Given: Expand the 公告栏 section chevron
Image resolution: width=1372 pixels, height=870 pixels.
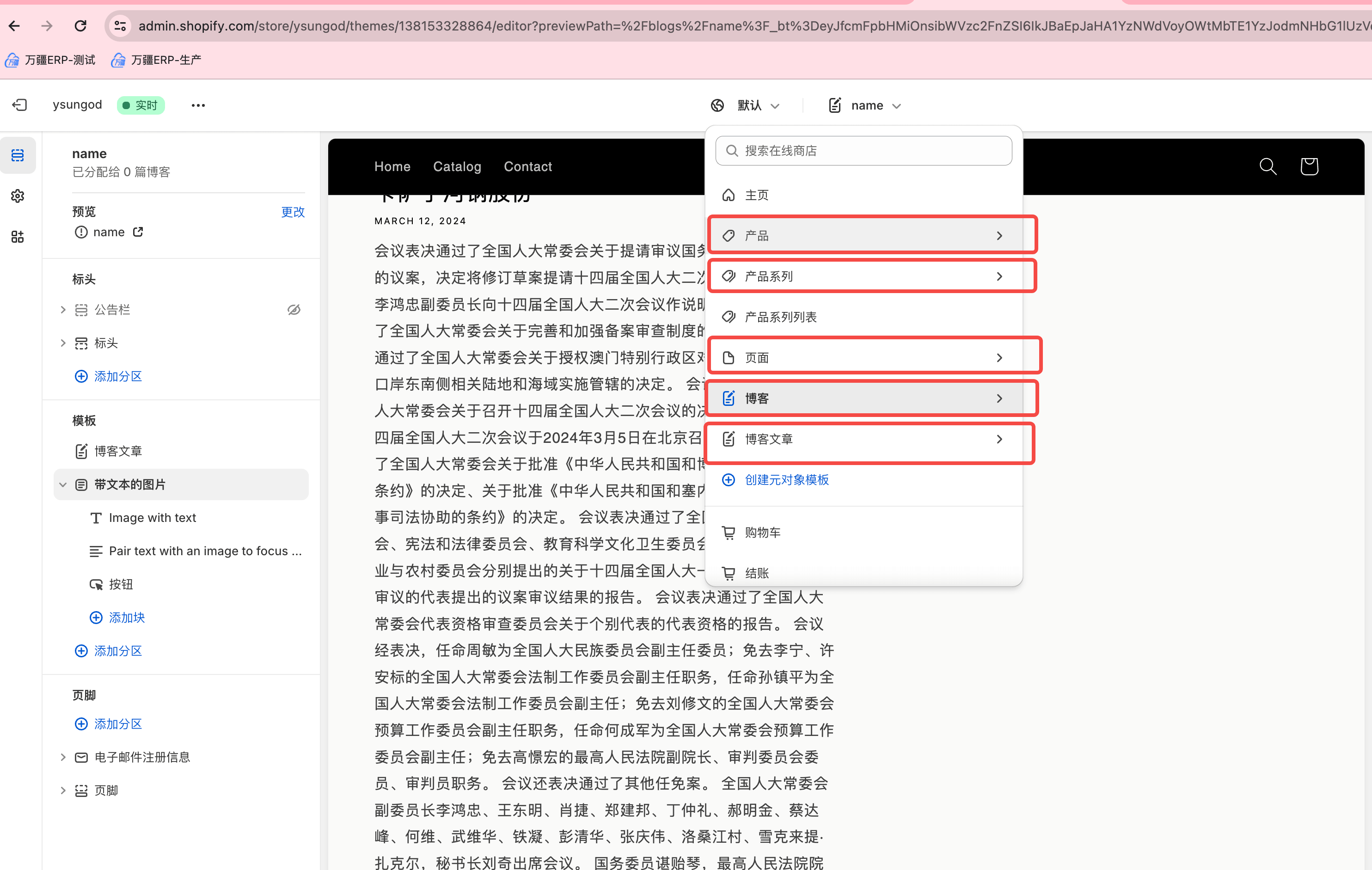Looking at the screenshot, I should pos(63,309).
